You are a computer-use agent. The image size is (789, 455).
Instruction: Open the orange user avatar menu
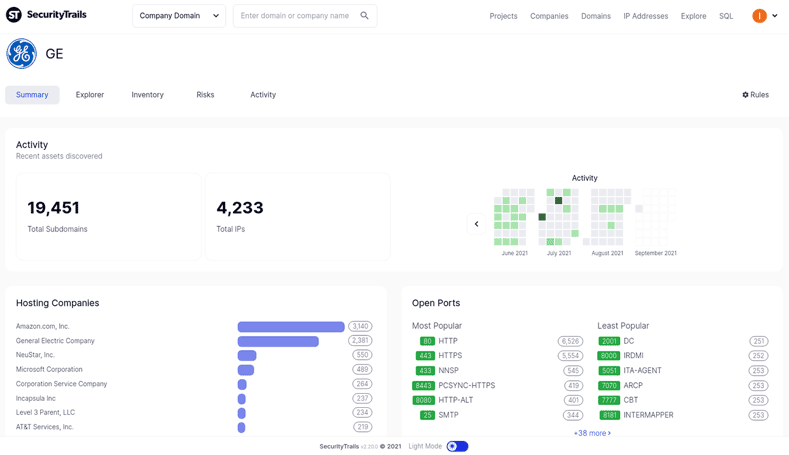click(759, 16)
